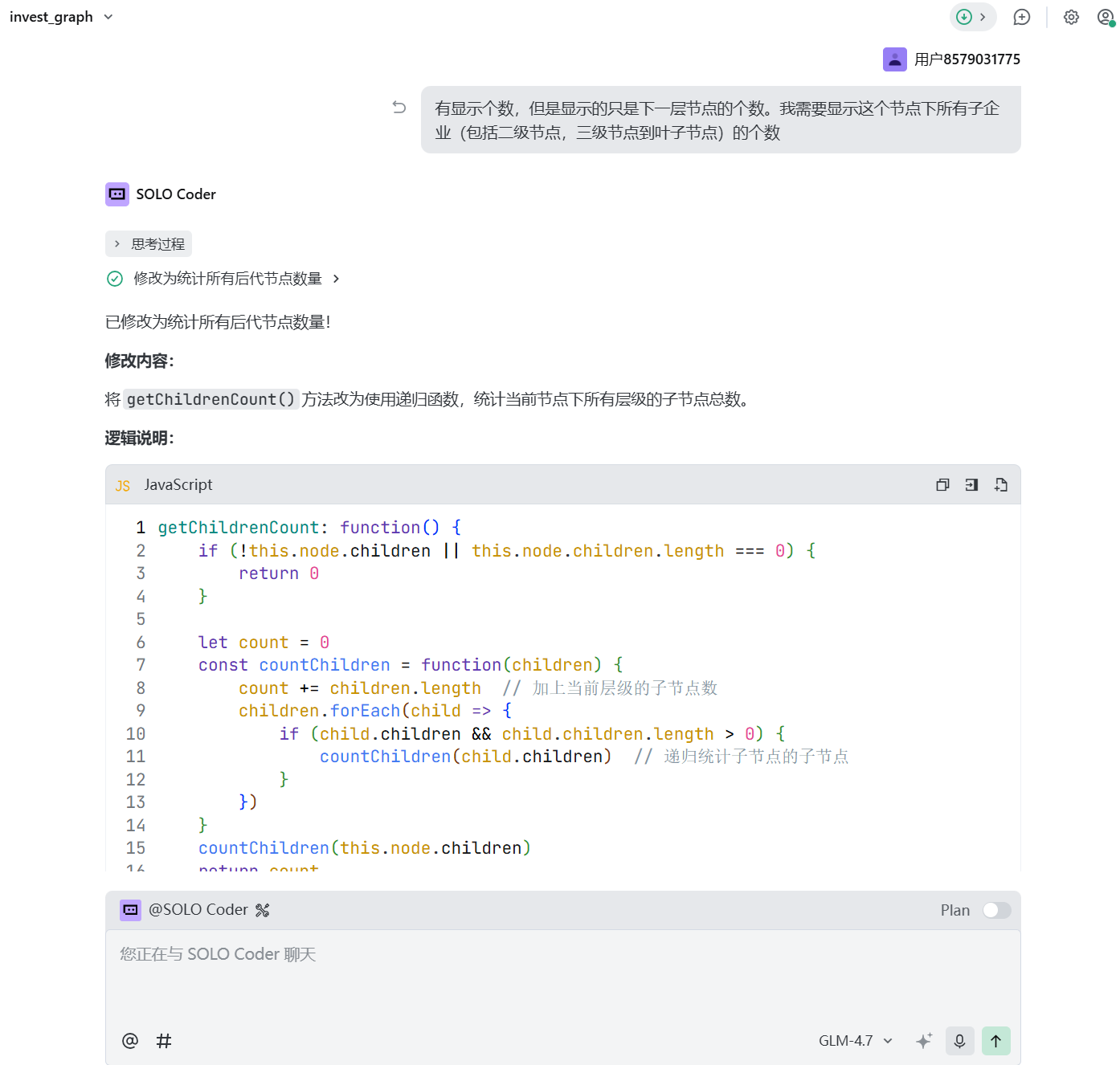Open the GLM-4.7 model dropdown

coord(856,1041)
